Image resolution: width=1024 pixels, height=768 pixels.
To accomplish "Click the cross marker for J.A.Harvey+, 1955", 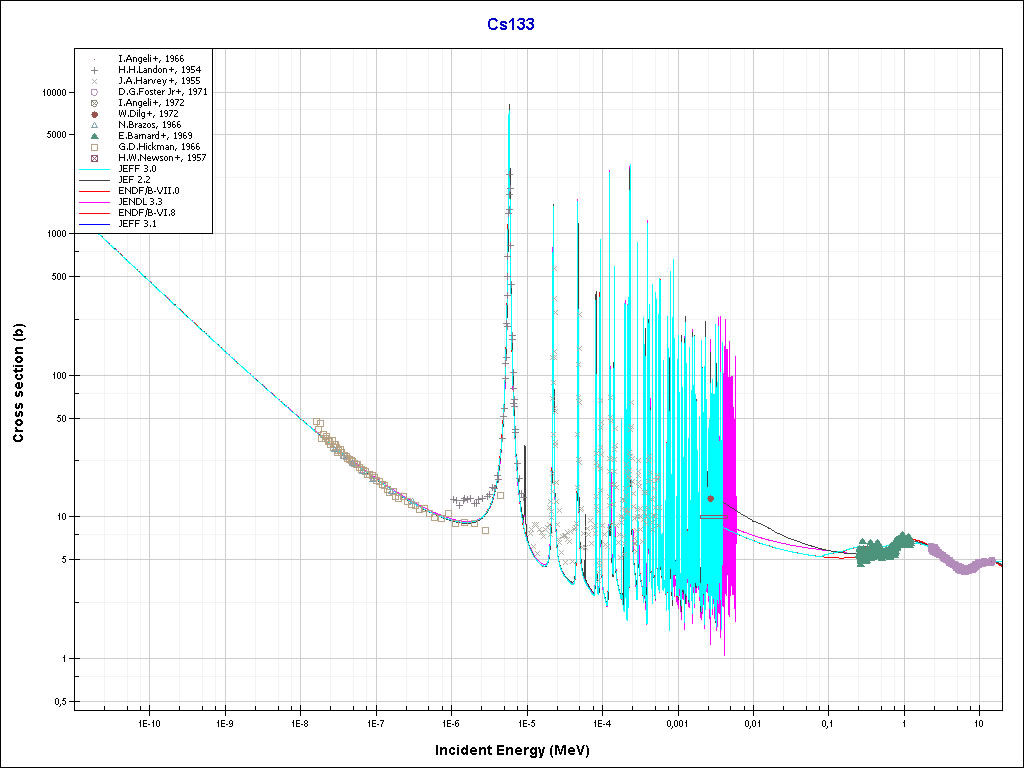I will [x=93, y=81].
